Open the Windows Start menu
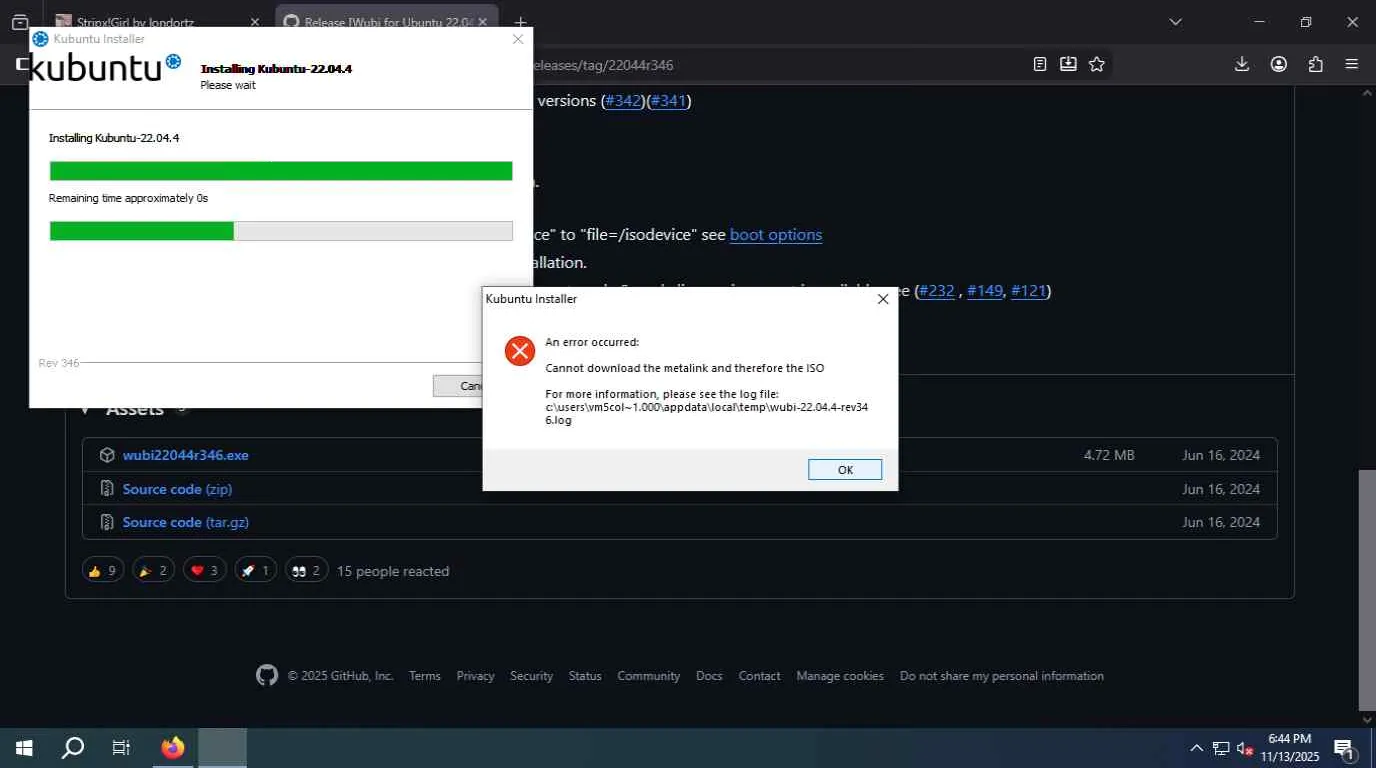Screen dimensions: 1376x768 click(24, 748)
